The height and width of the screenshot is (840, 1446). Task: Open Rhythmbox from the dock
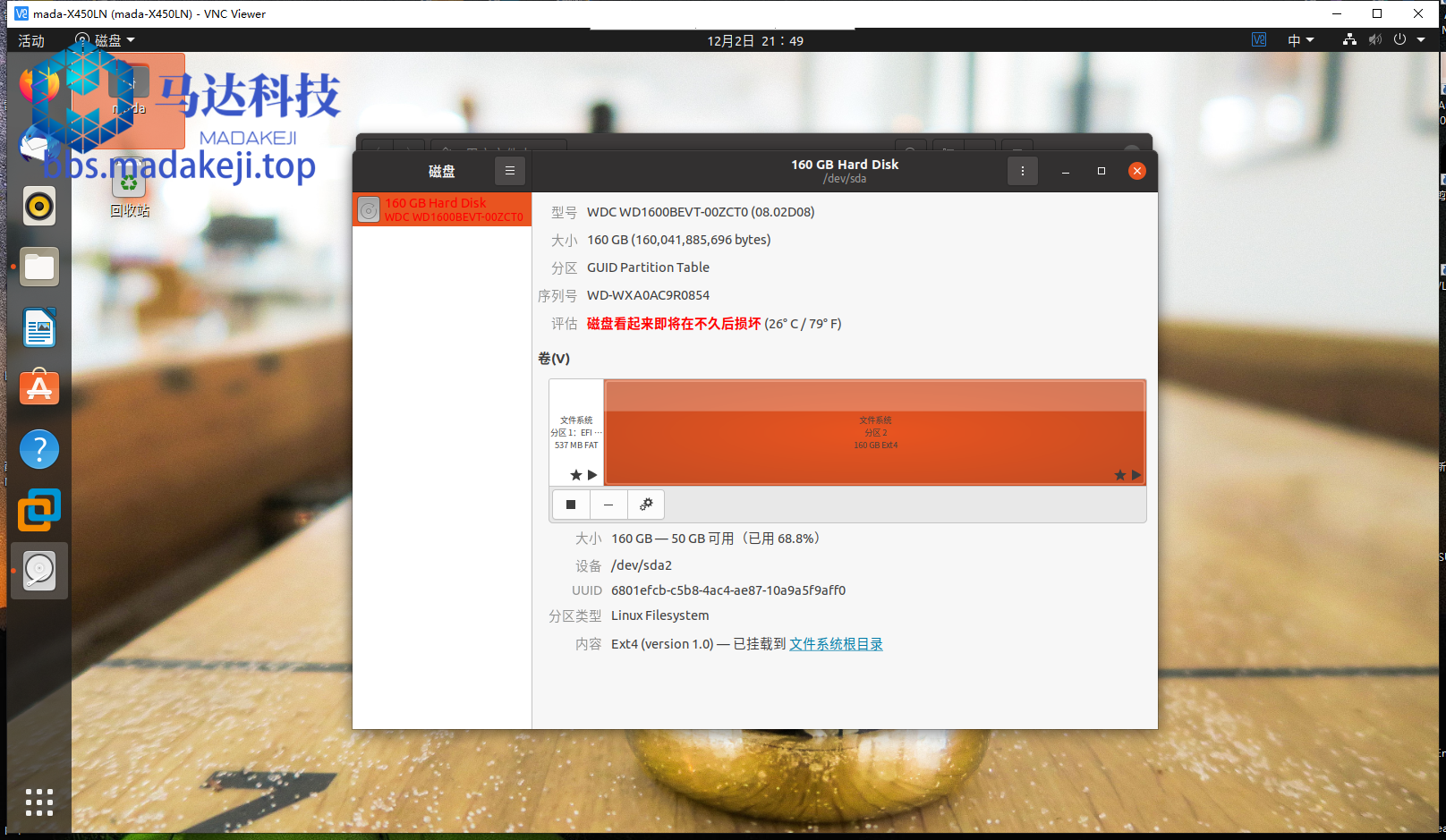pos(39,207)
